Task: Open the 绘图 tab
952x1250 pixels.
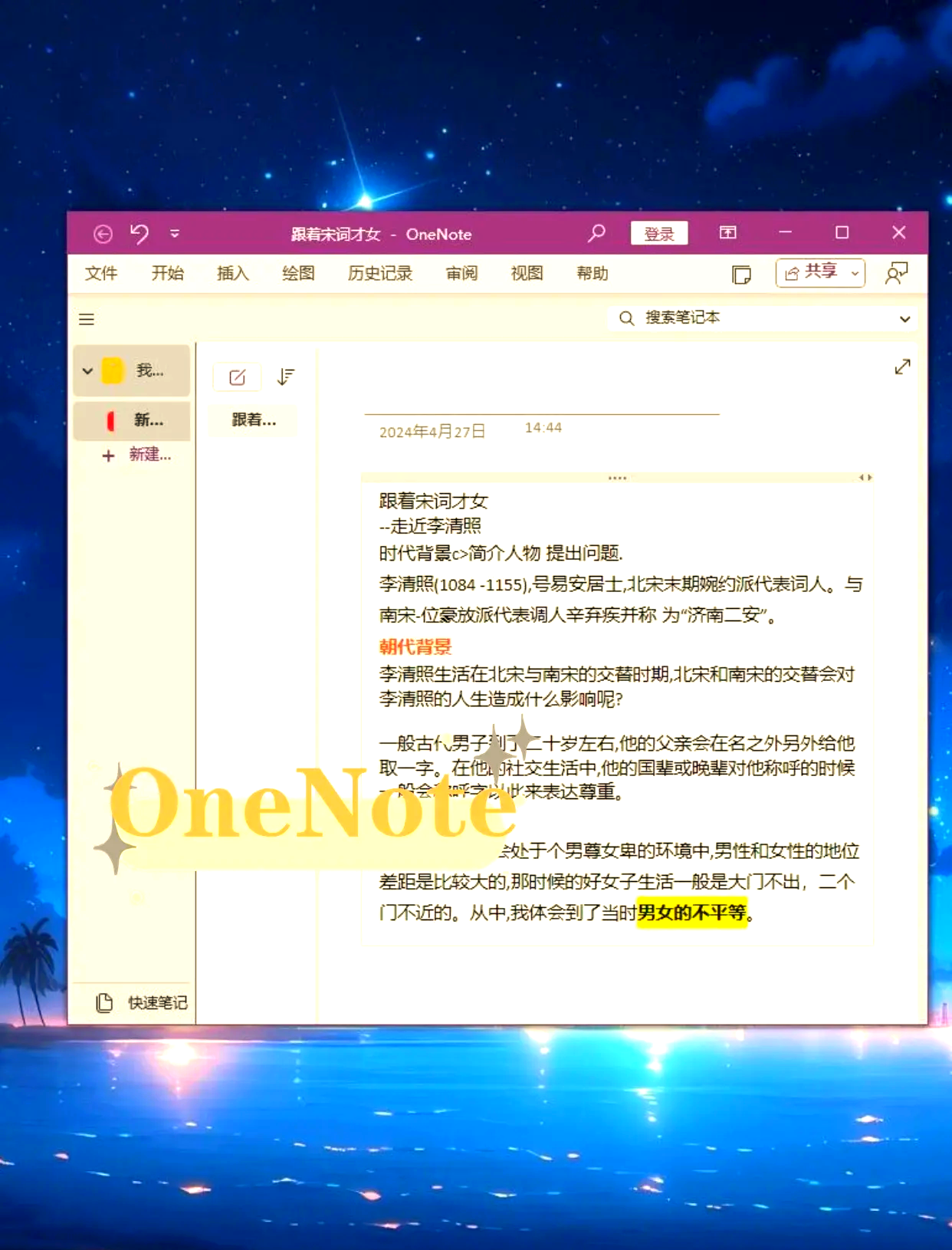Action: (298, 274)
